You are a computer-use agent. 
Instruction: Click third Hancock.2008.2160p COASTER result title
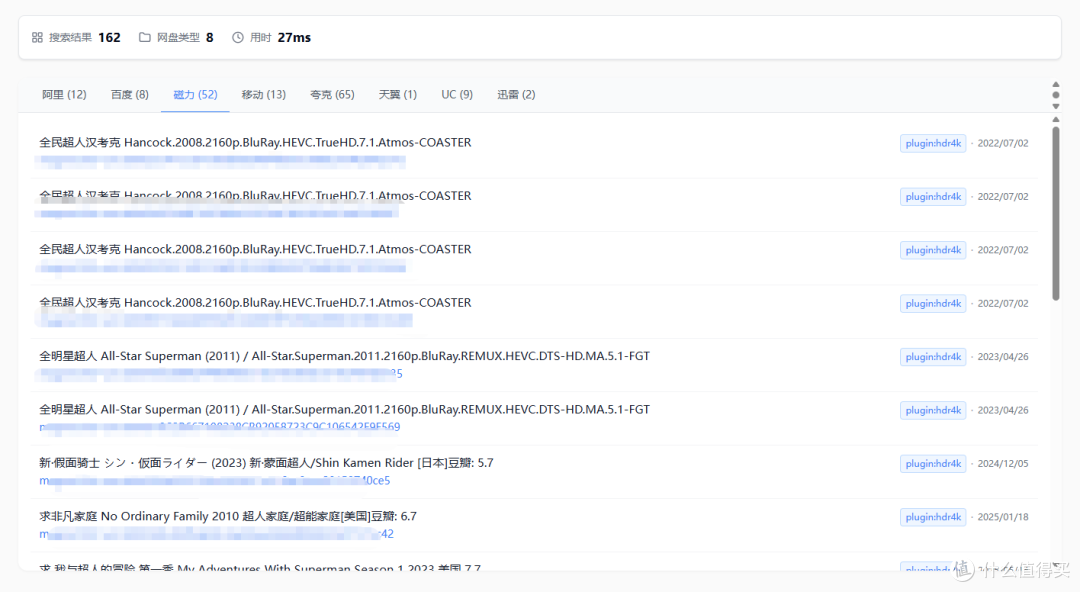pos(255,249)
